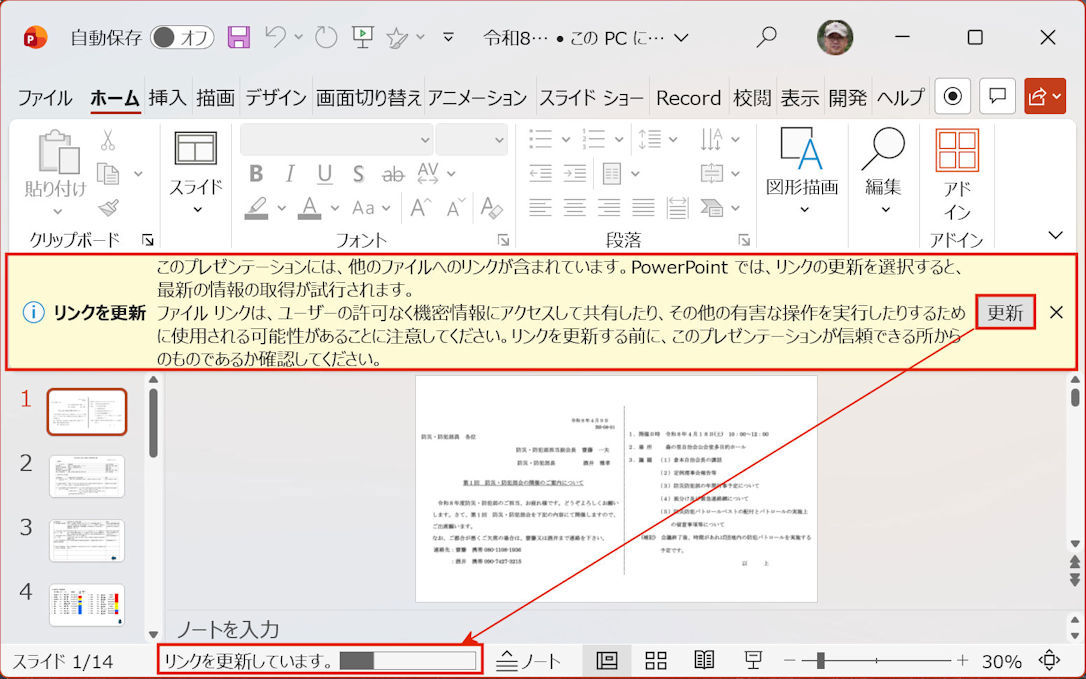Viewport: 1086px width, 679px height.
Task: Undo the last action
Action: 276,37
